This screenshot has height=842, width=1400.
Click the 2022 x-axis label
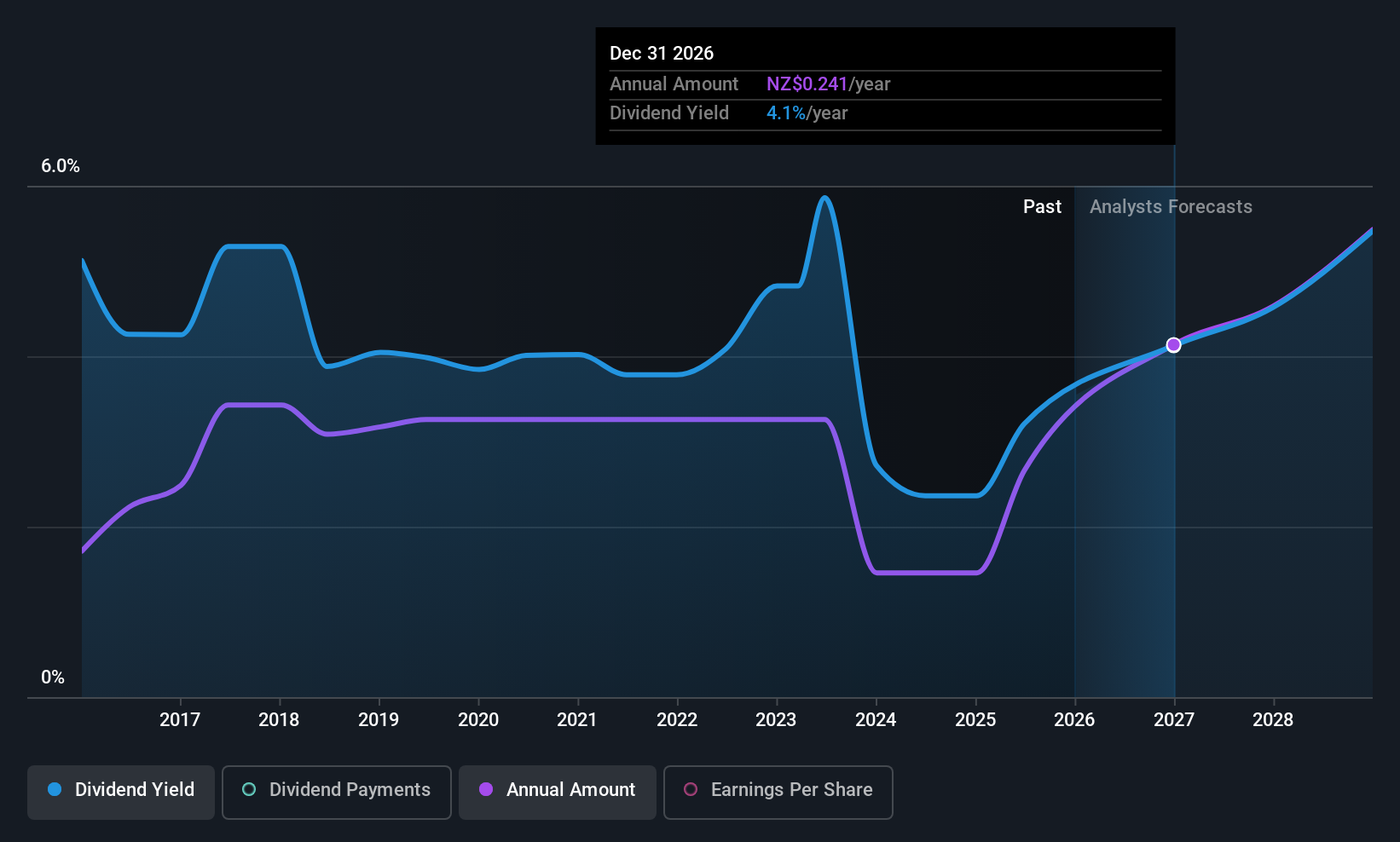(x=677, y=719)
